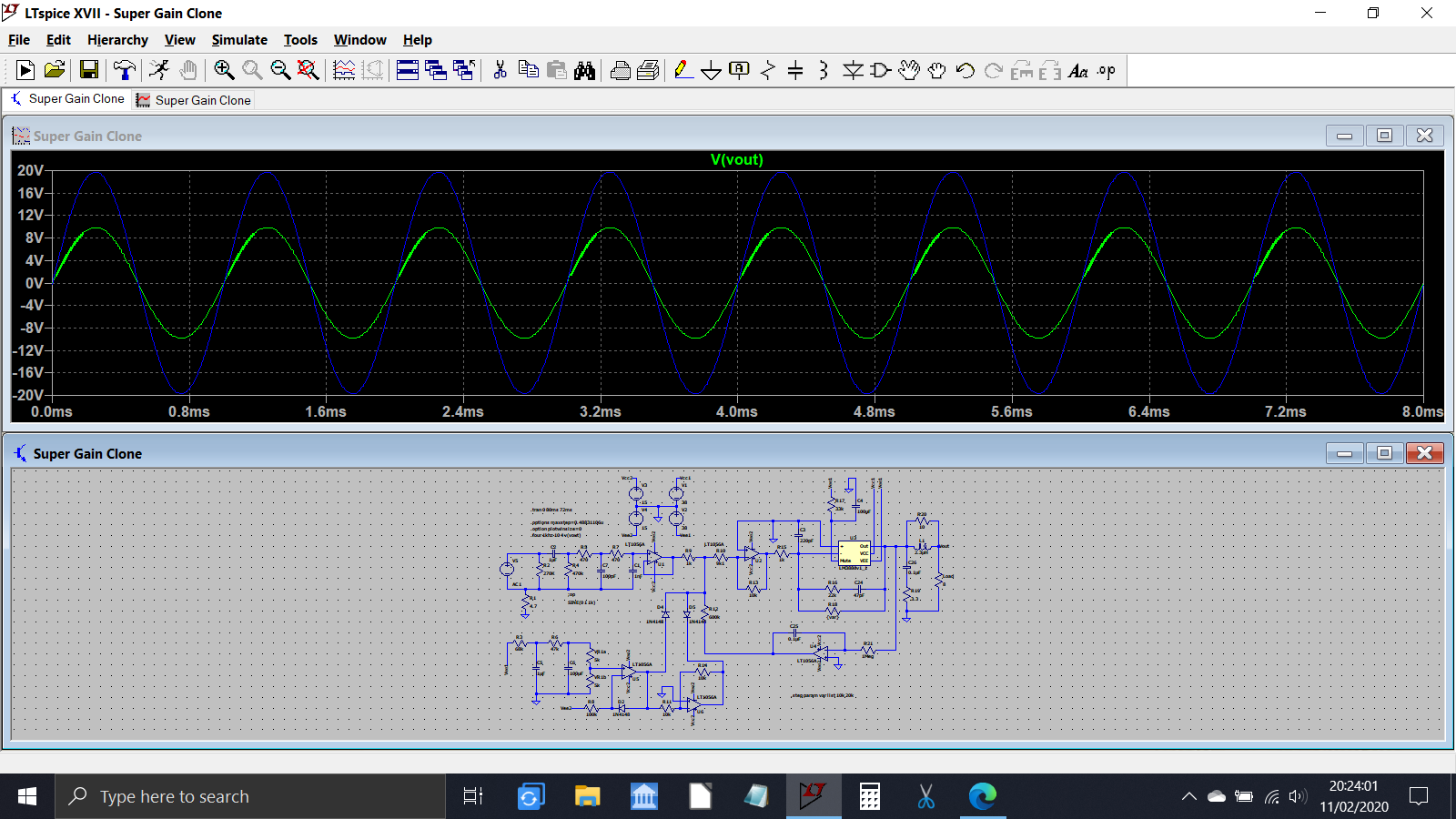Screen dimensions: 1456x819
Task: Click the taskbar search box
Action: coord(250,796)
